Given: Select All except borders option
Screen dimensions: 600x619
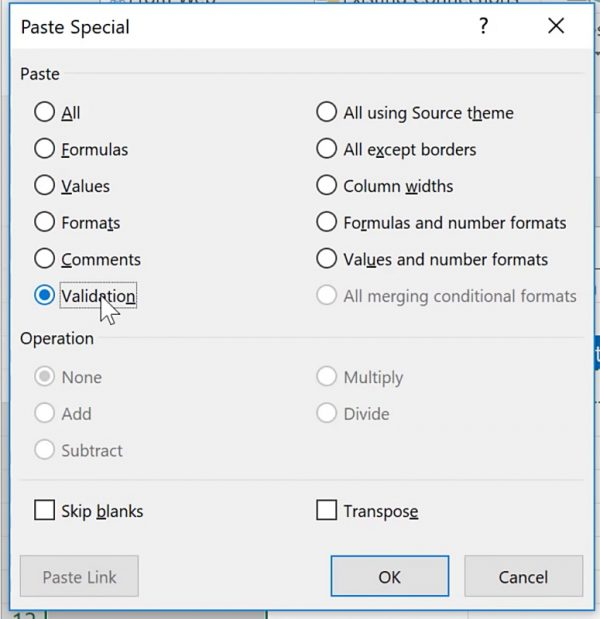Looking at the screenshot, I should click(x=326, y=149).
